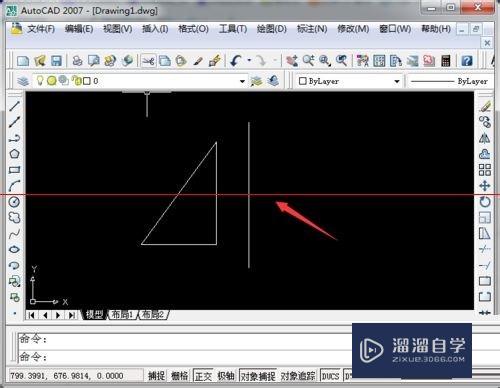Click the Move tool
The image size is (500, 388).
(485, 186)
